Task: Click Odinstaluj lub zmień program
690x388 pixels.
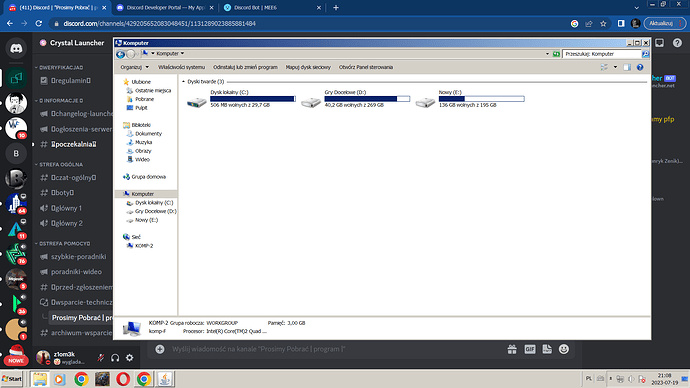Action: point(245,67)
